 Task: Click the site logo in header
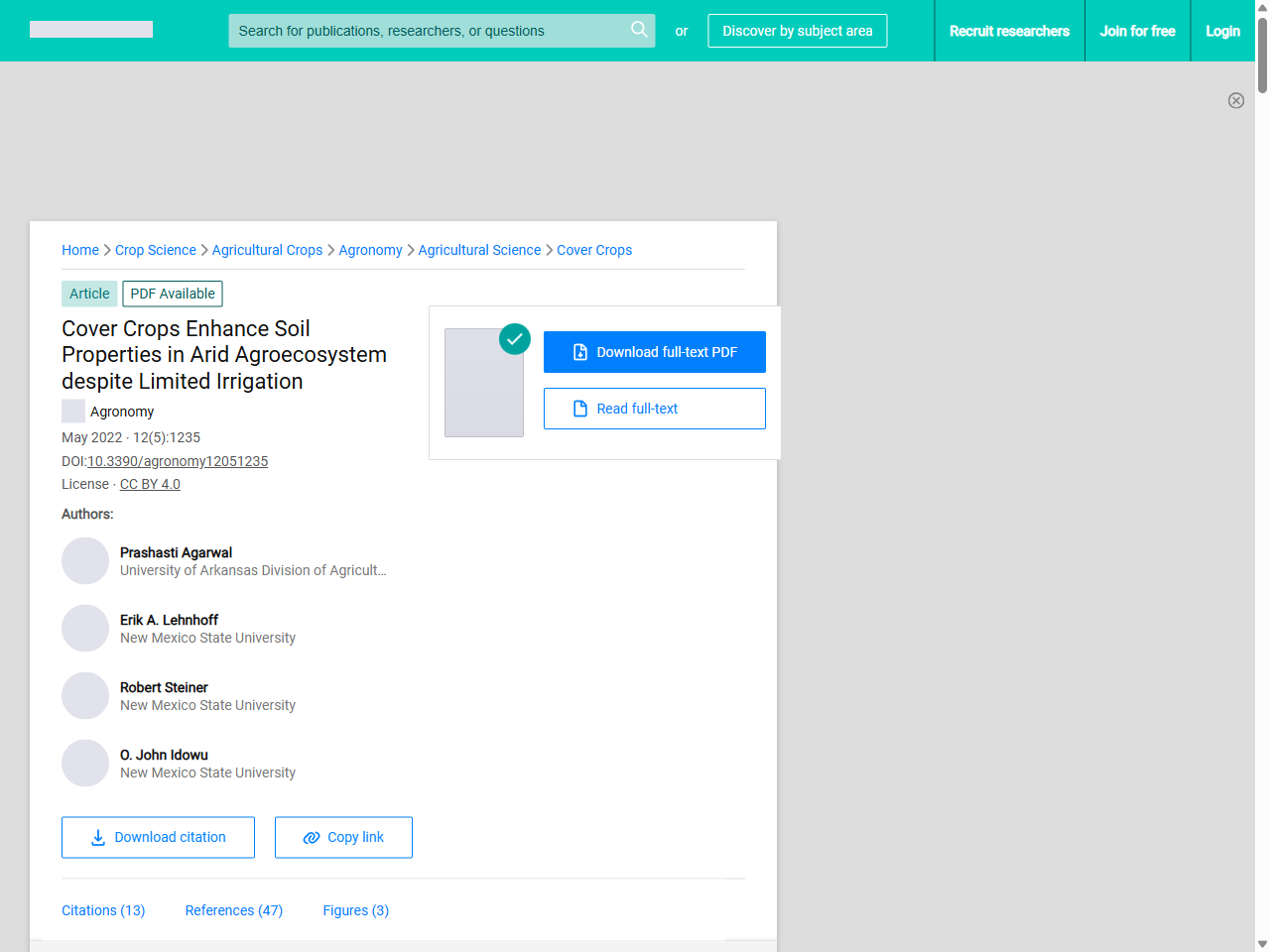pos(91,30)
